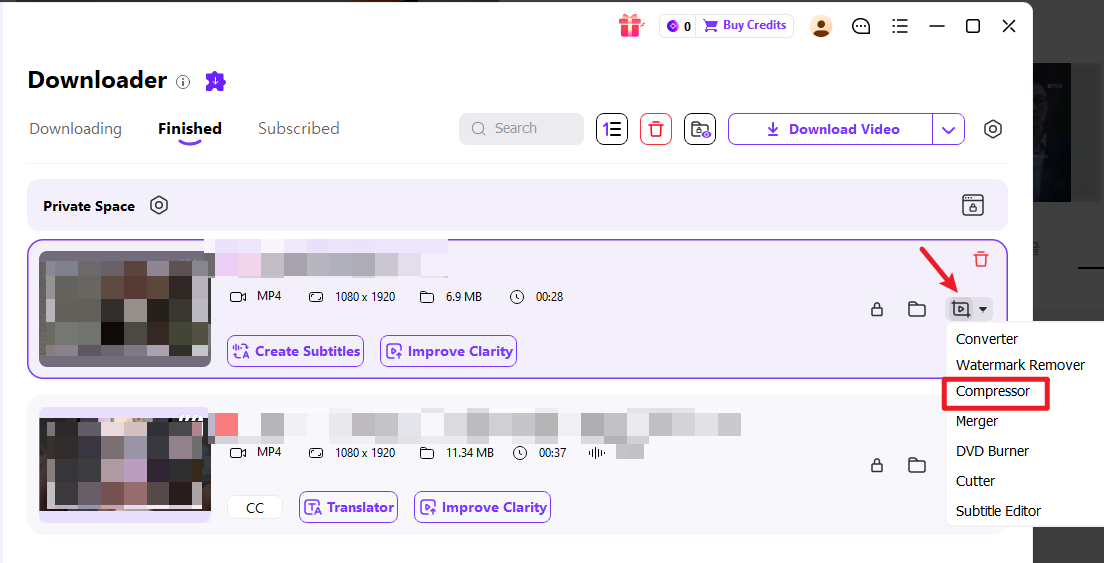This screenshot has width=1104, height=563.
Task: Click the Translator button
Action: pyautogui.click(x=349, y=507)
